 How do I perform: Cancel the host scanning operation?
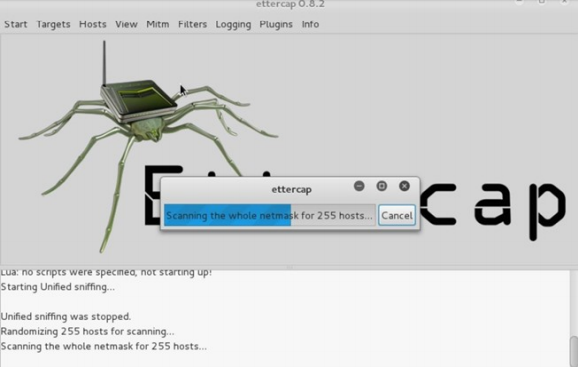[x=397, y=215]
